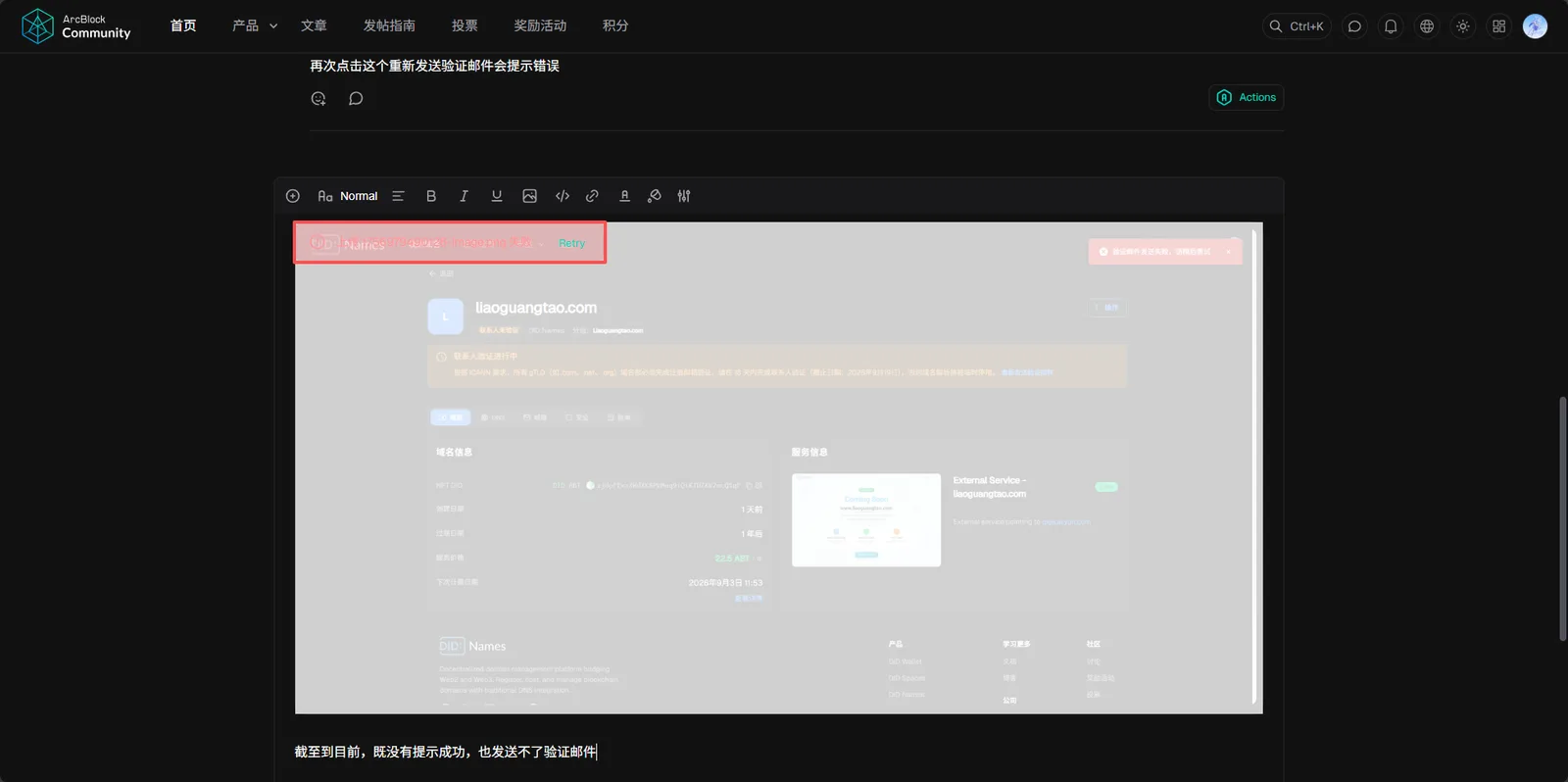The height and width of the screenshot is (782, 1568).
Task: Open the 文章 nav item
Action: tap(314, 25)
